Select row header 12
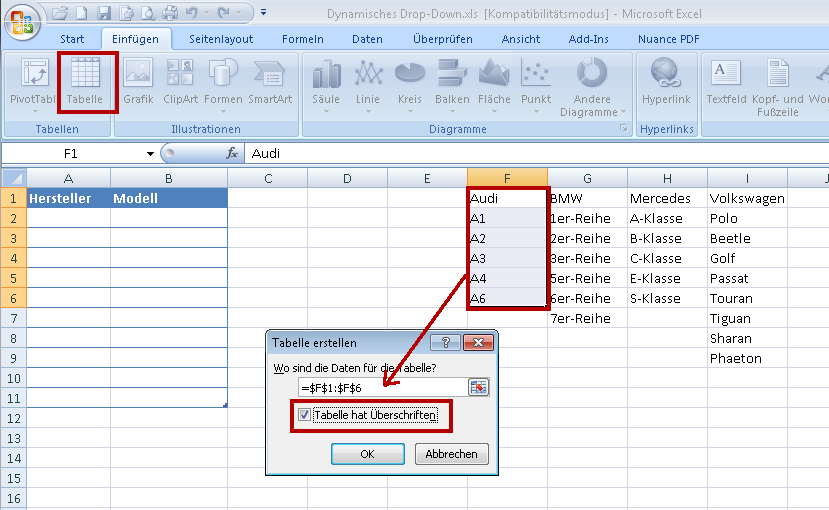 point(14,419)
